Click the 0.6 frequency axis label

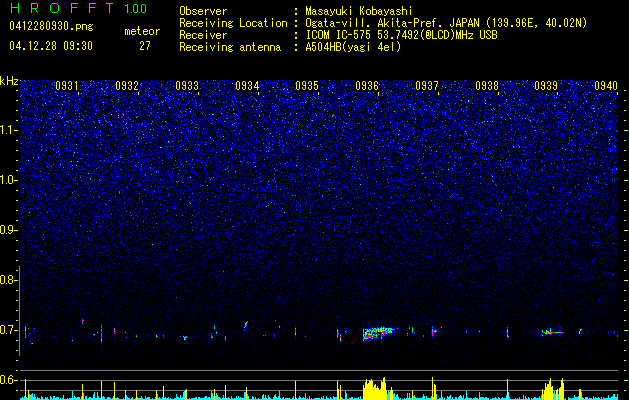click(x=9, y=380)
